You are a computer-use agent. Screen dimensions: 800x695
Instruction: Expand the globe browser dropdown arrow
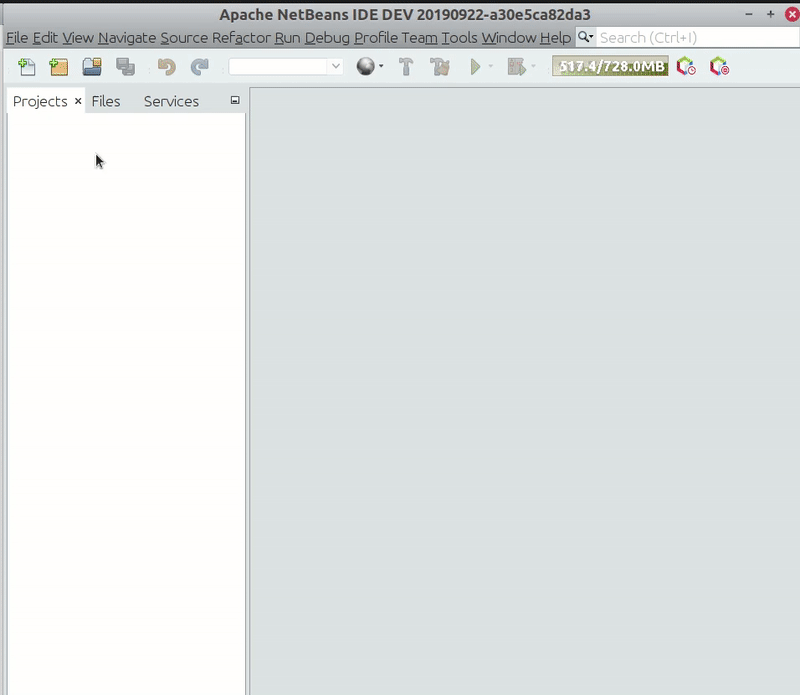[x=381, y=66]
